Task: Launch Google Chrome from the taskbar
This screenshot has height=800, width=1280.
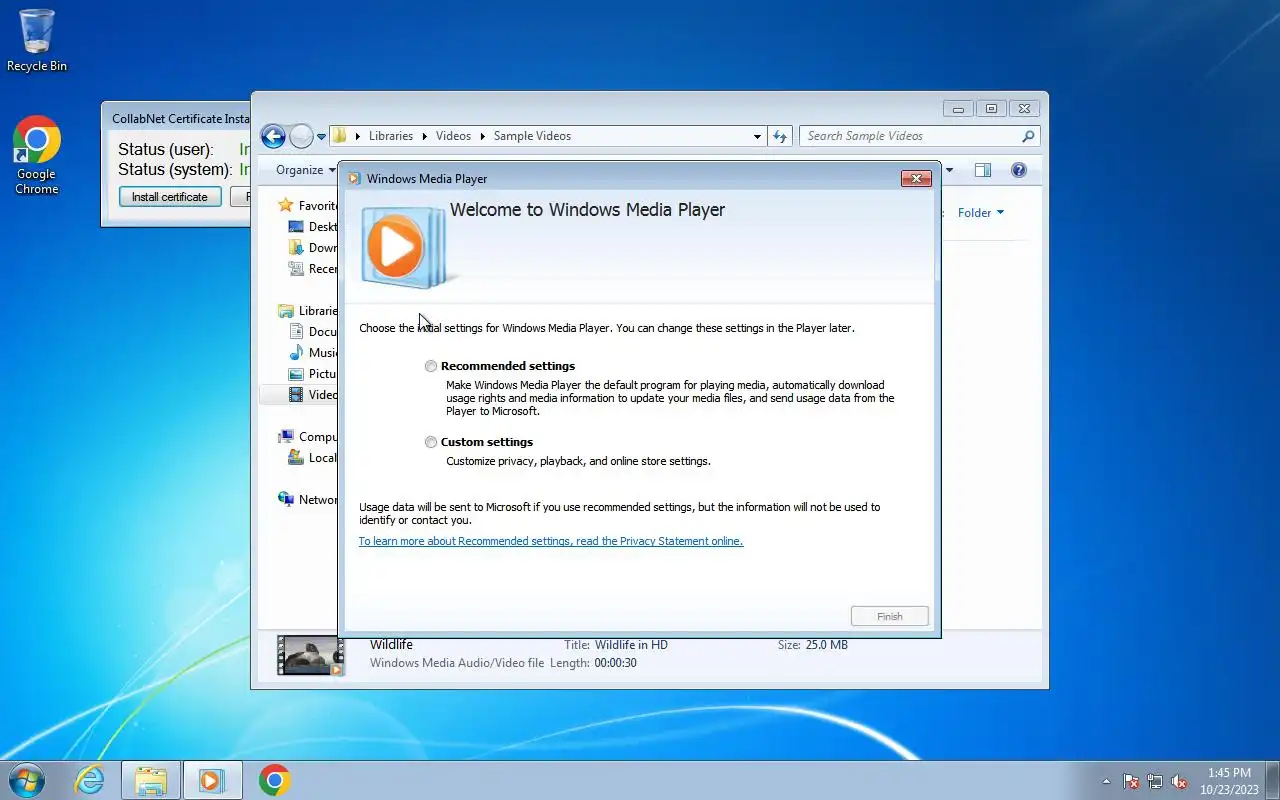Action: [x=274, y=780]
